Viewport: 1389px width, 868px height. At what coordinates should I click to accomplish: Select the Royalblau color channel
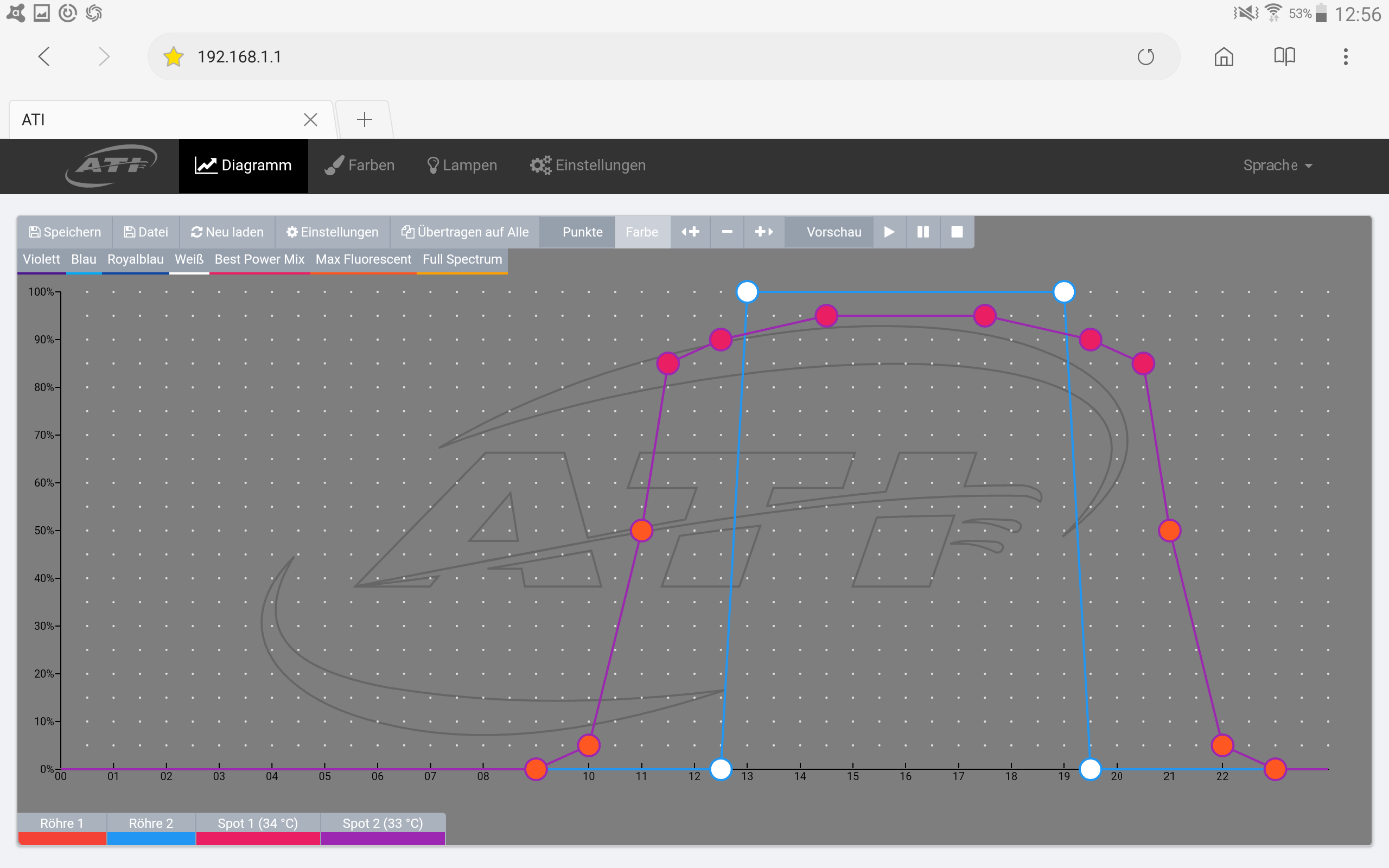136,259
